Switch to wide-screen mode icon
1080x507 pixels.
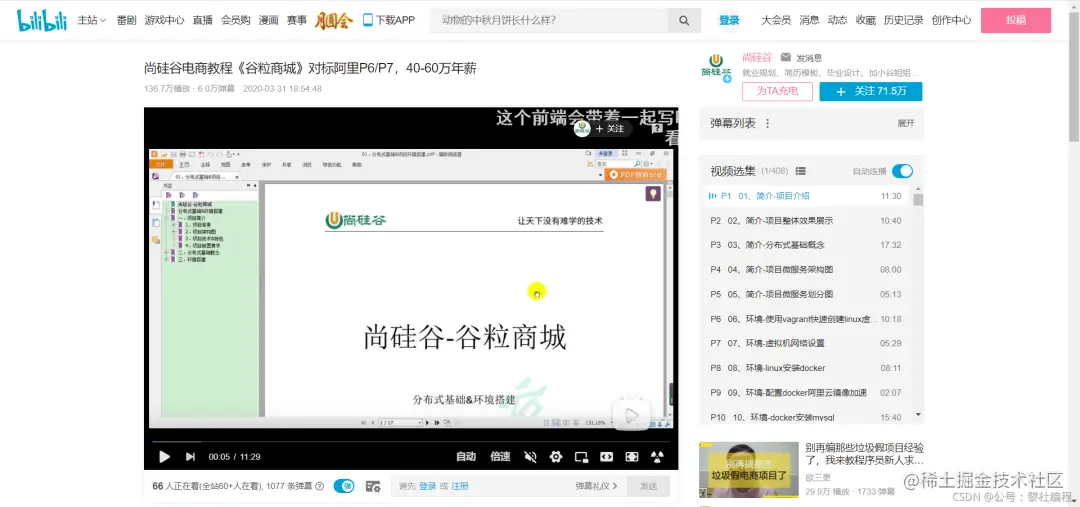[606, 456]
